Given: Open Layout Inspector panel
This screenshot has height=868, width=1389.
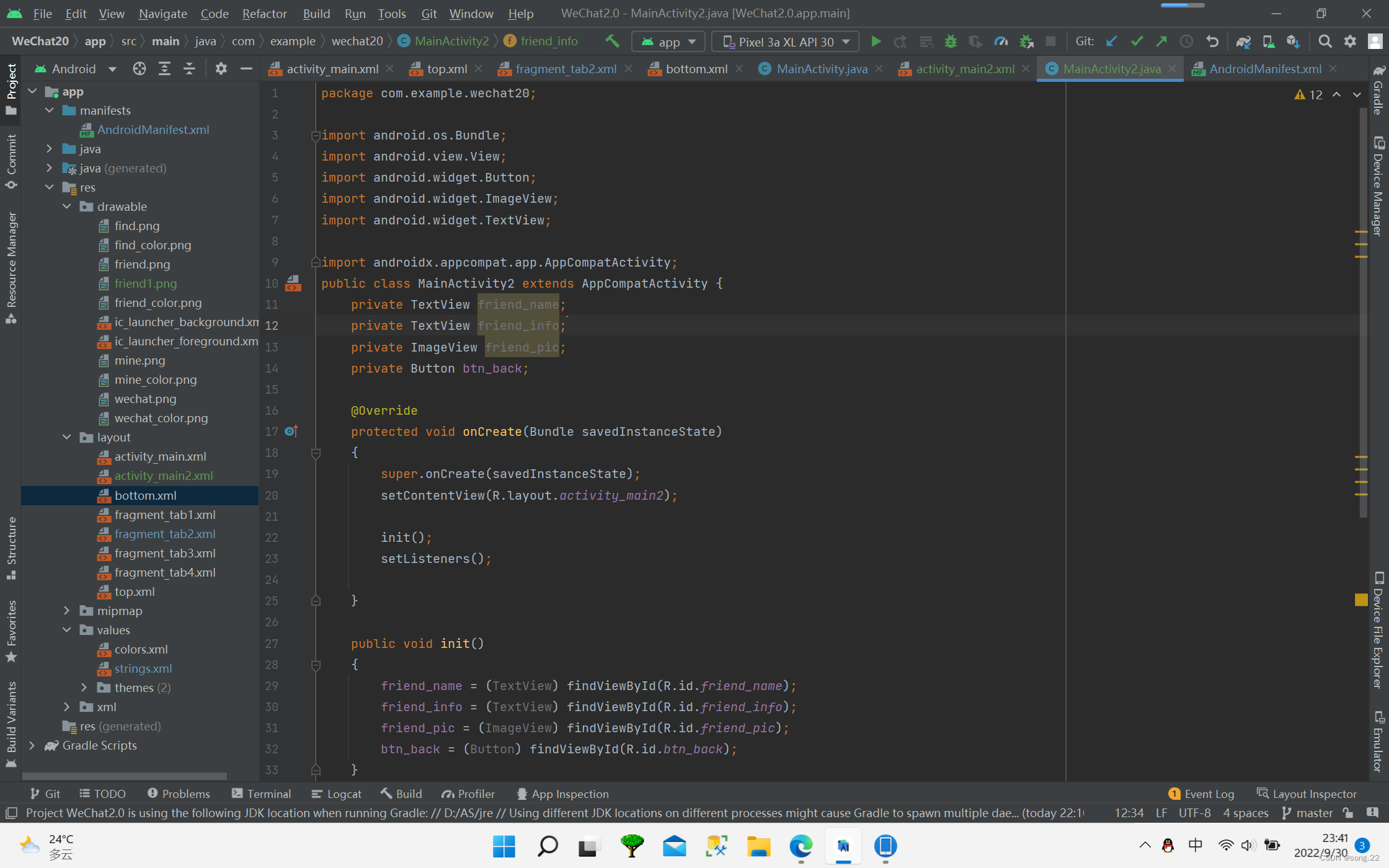Looking at the screenshot, I should tap(1307, 794).
